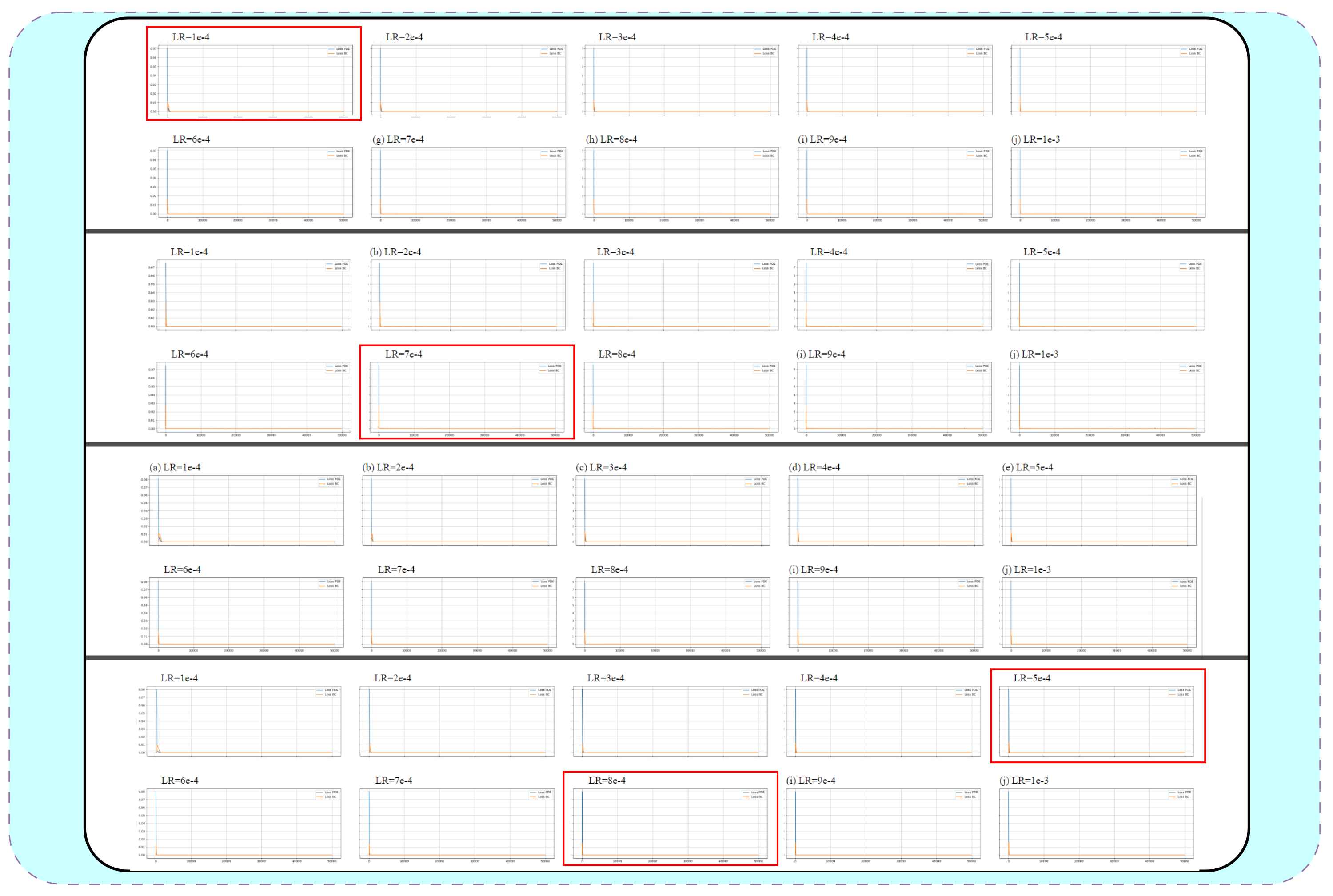Open the plot under the "(h) LR=8e-4" caption
The width and height of the screenshot is (1333, 896).
coord(681,182)
